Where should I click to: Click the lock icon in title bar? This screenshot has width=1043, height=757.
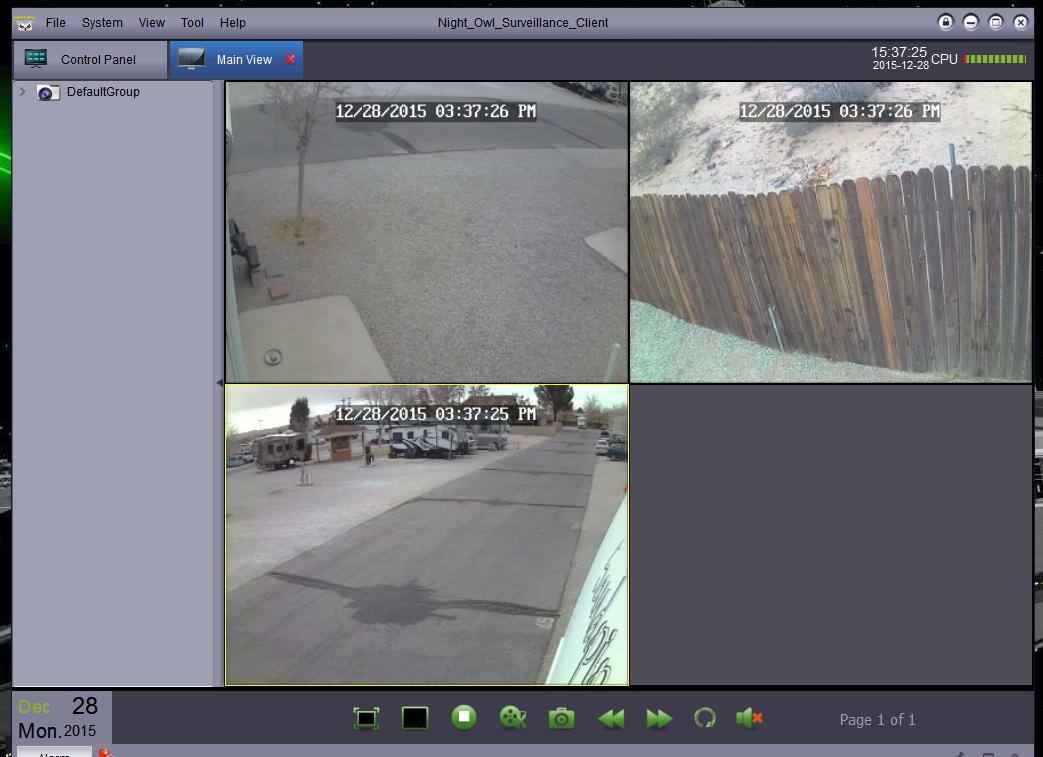[x=945, y=22]
